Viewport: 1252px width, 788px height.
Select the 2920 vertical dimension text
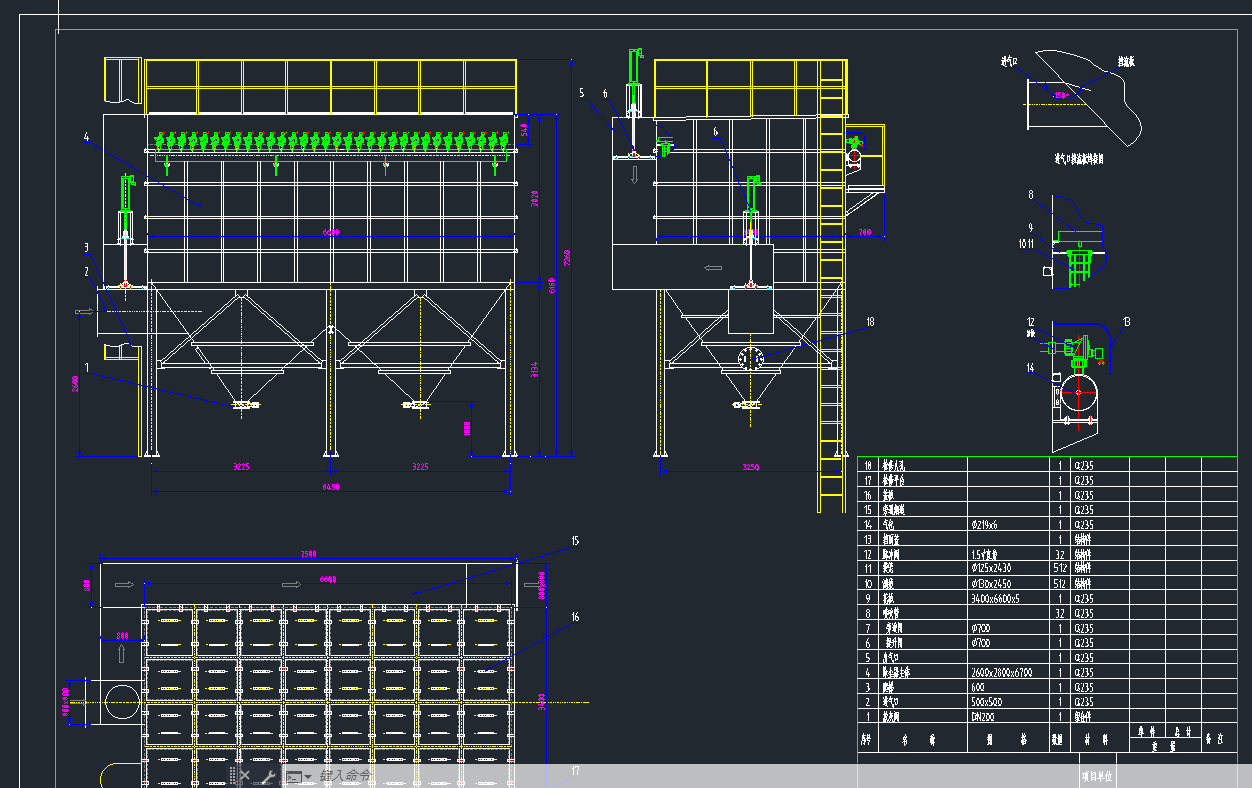535,199
